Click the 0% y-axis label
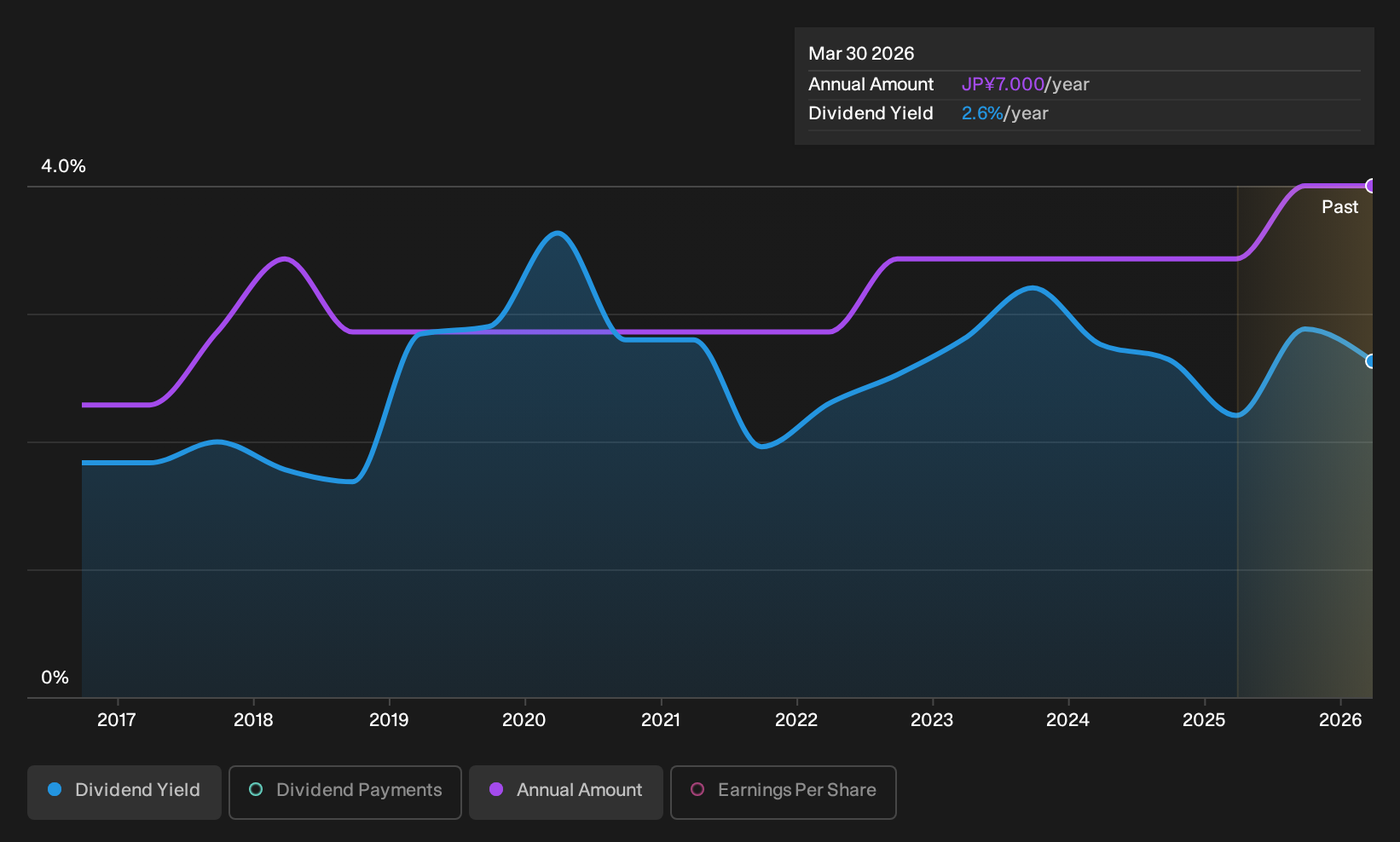1400x842 pixels. [x=55, y=678]
